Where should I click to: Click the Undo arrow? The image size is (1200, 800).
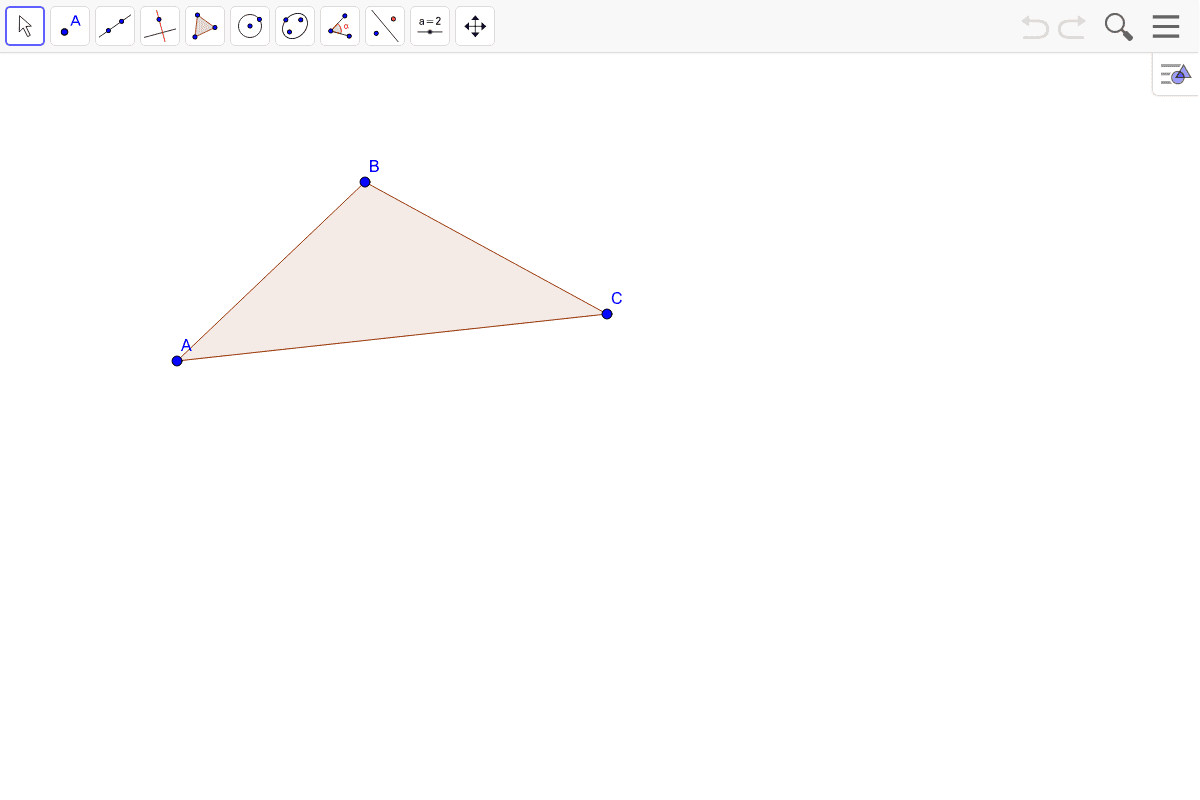(1035, 27)
